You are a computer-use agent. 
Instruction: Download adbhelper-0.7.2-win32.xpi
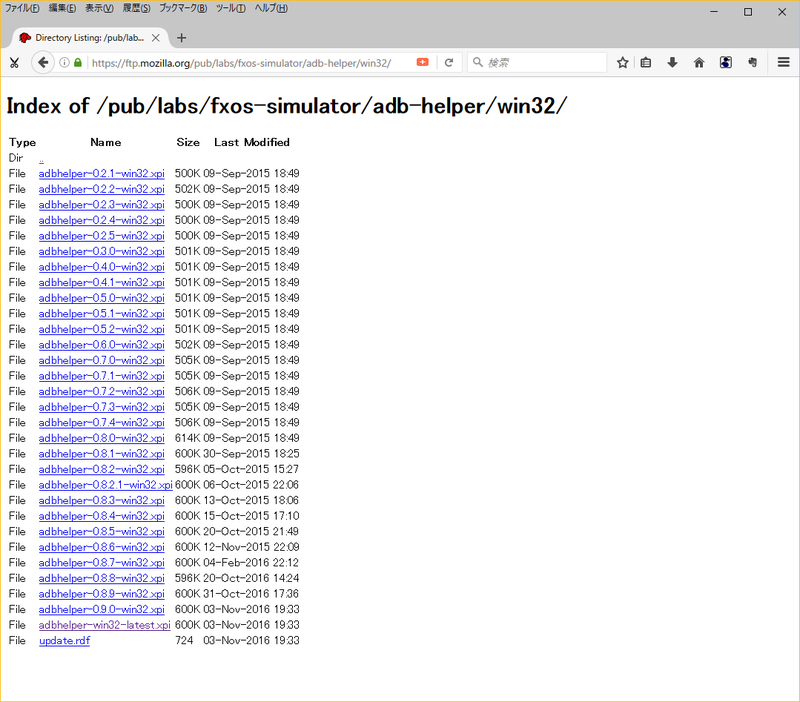(x=102, y=391)
